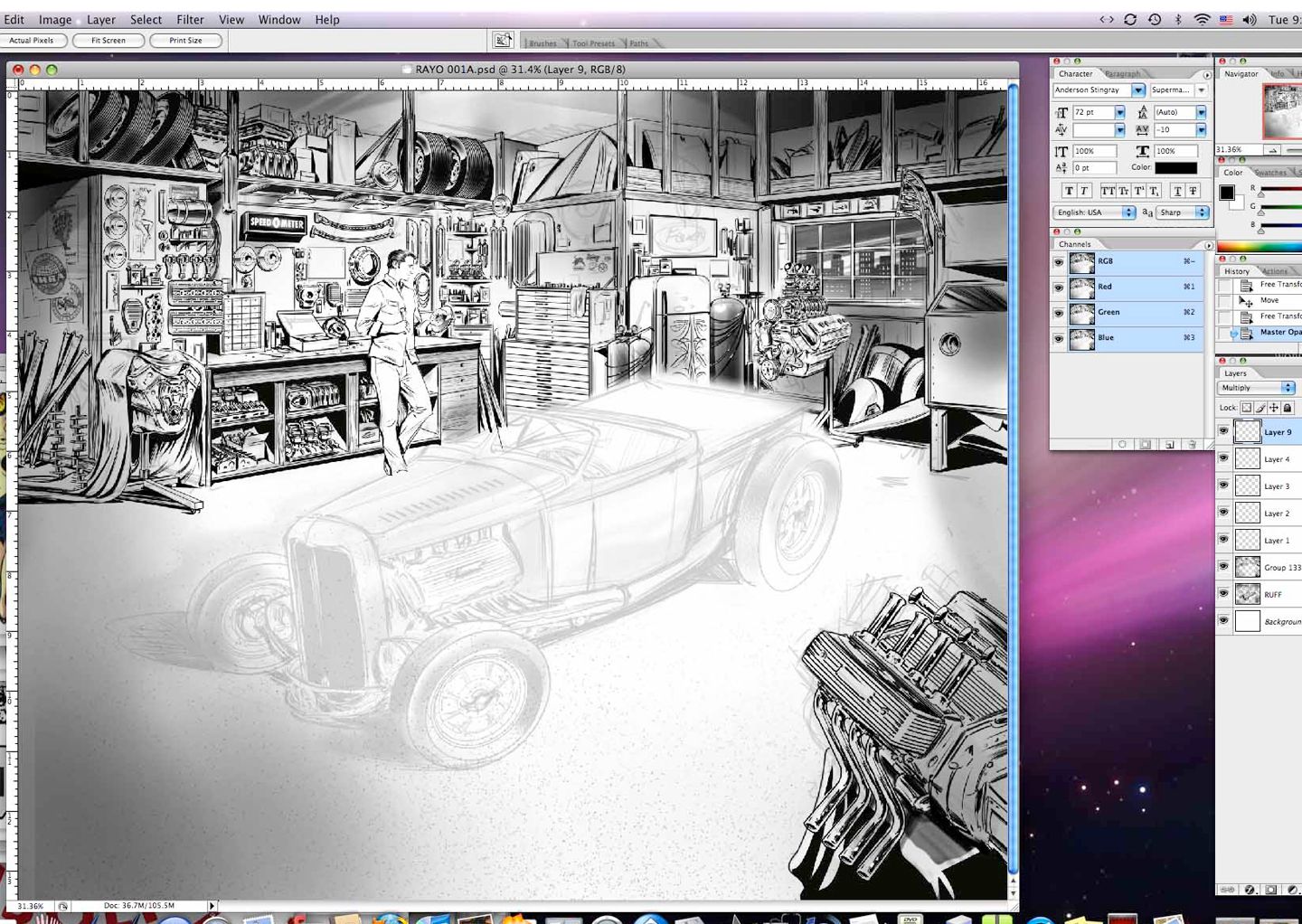
Task: Hide Layer 9 visibility eye
Action: (x=1224, y=432)
